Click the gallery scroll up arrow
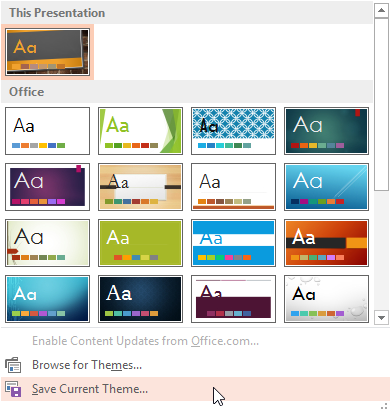The height and width of the screenshot is (412, 390). [381, 11]
